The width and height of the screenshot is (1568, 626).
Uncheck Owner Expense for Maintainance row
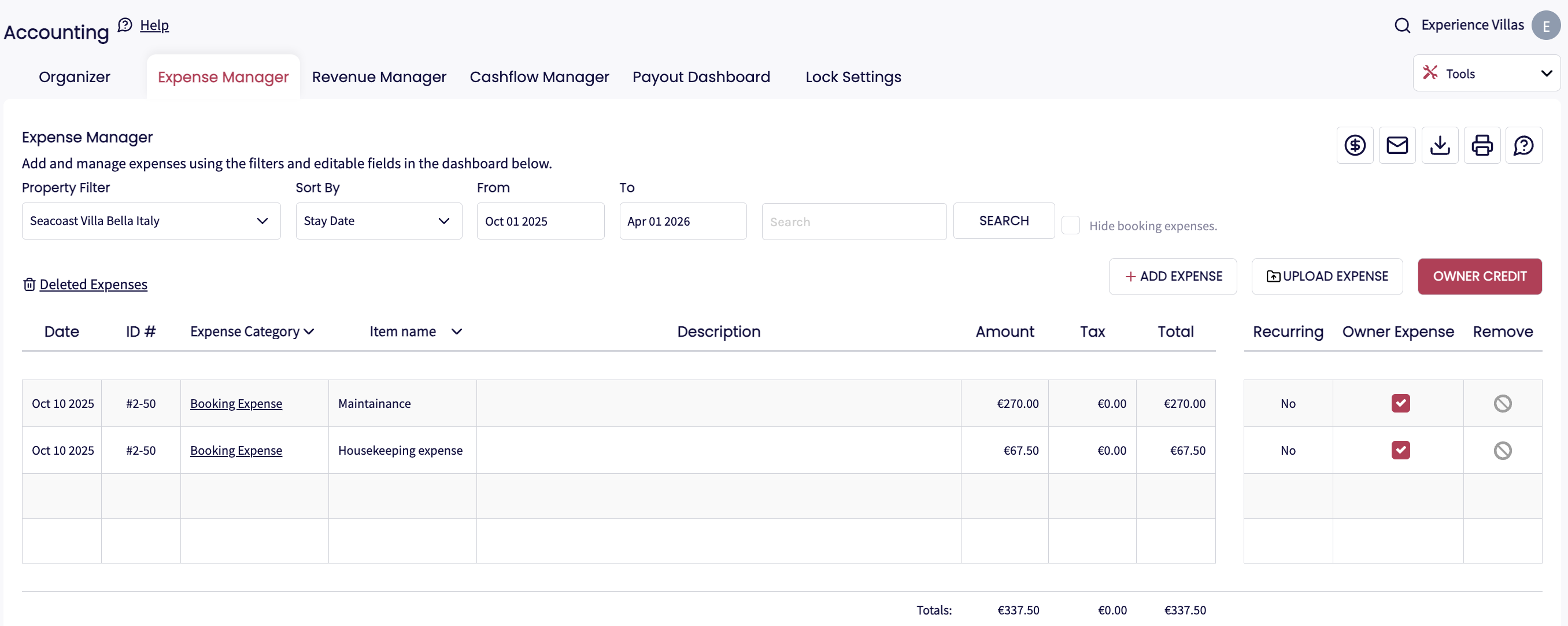(x=1400, y=403)
